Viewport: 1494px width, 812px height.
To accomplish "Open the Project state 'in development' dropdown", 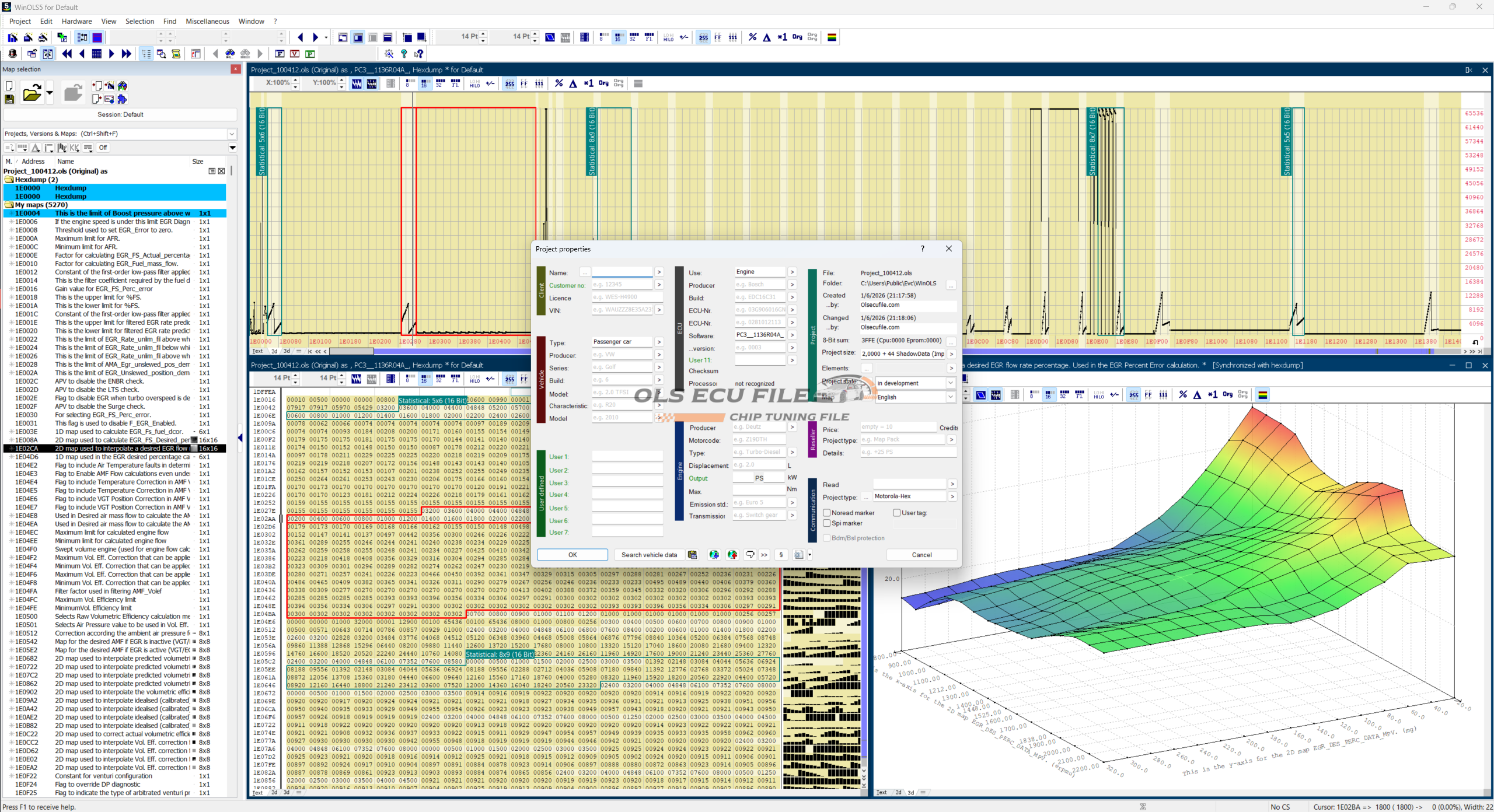I will pyautogui.click(x=950, y=383).
